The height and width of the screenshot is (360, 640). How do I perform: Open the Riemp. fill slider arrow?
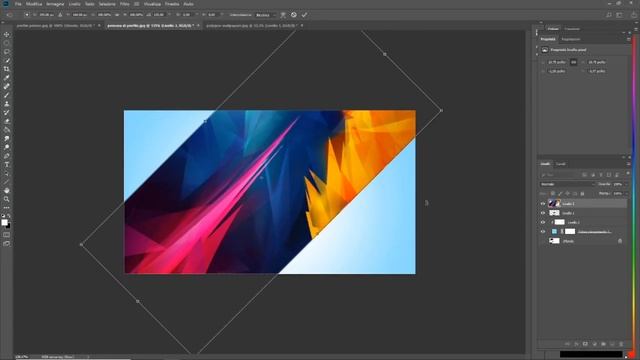click(627, 193)
